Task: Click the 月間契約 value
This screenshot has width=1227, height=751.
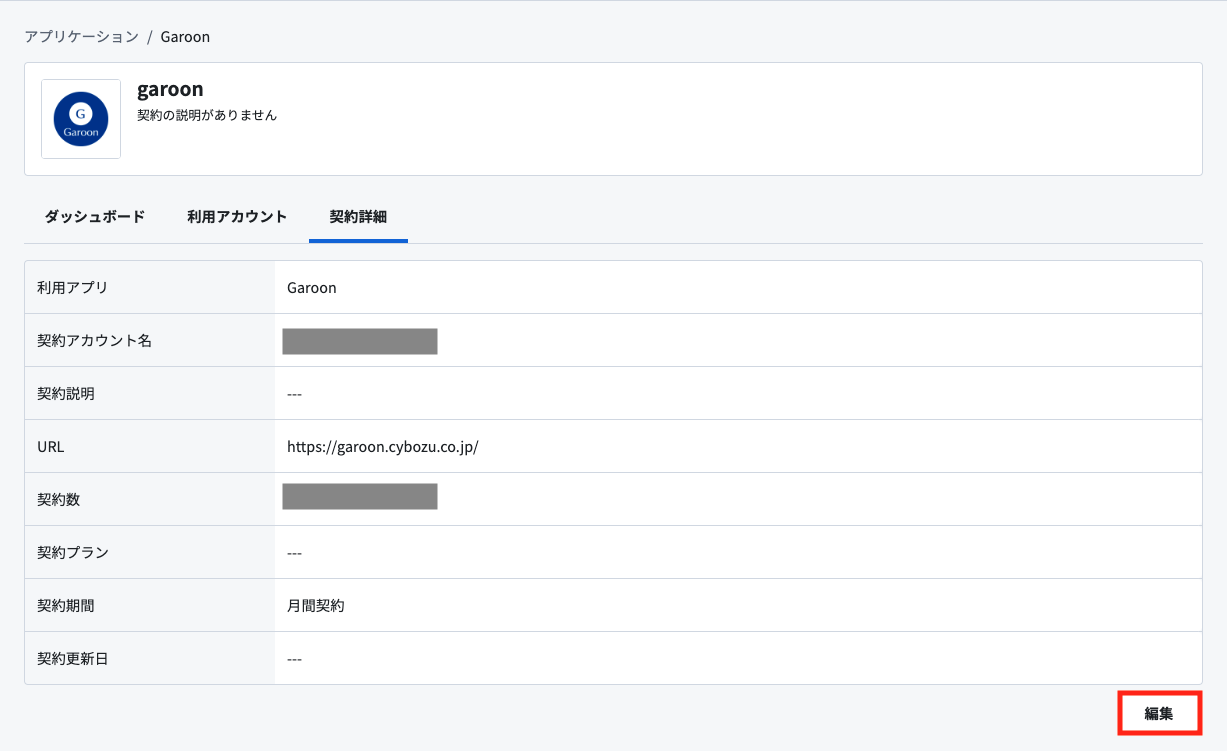Action: (316, 605)
